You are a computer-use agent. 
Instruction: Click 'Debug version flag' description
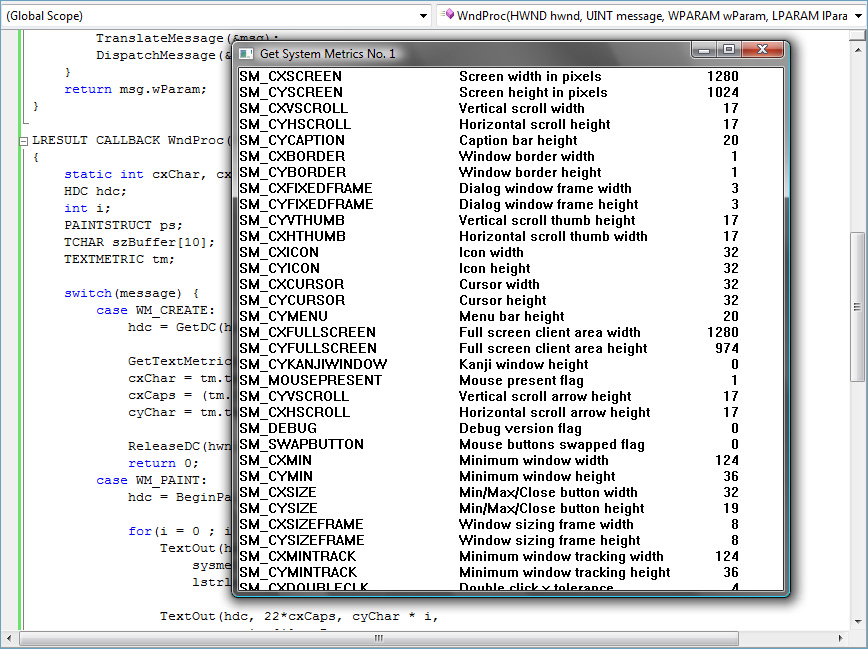tap(520, 429)
